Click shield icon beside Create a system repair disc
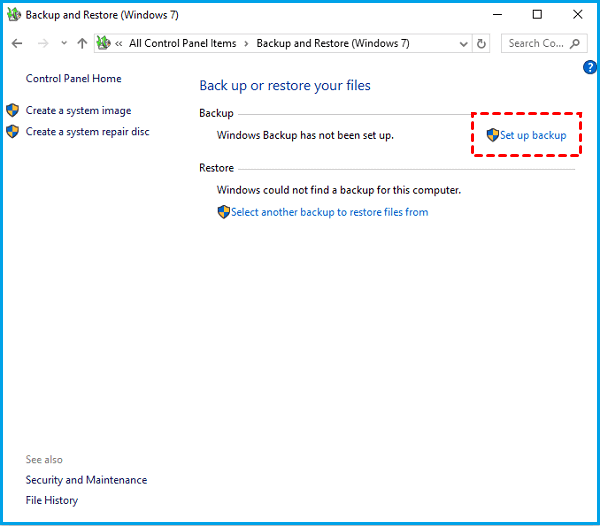Image resolution: width=600 pixels, height=526 pixels. [13, 132]
